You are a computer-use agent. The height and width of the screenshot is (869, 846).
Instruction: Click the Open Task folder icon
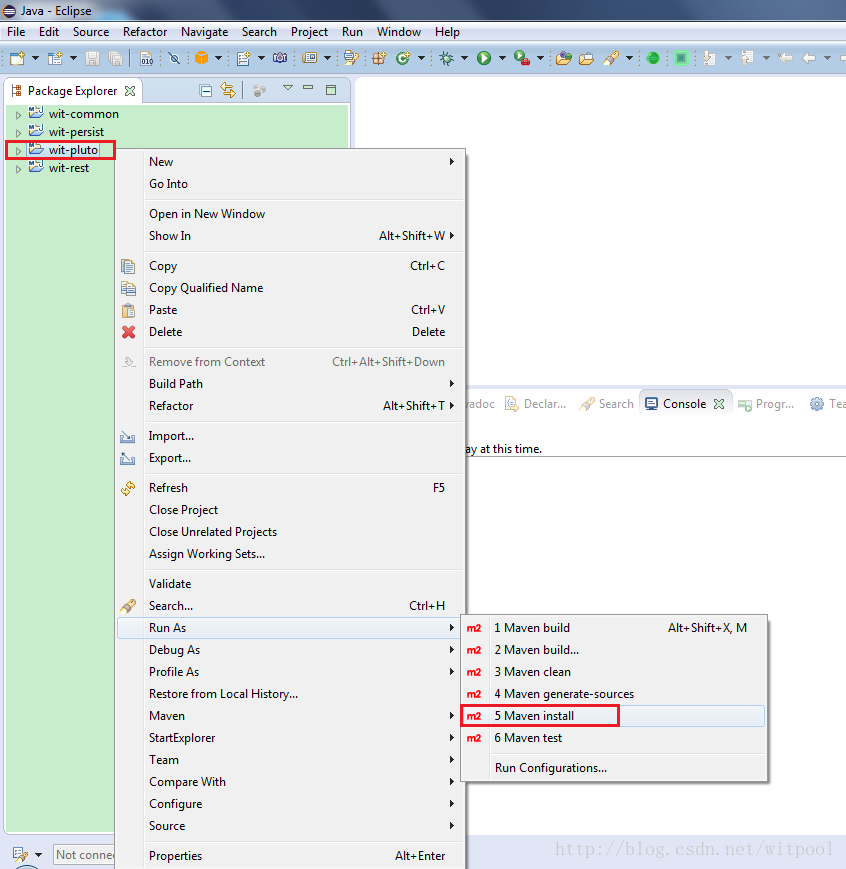pyautogui.click(x=587, y=58)
